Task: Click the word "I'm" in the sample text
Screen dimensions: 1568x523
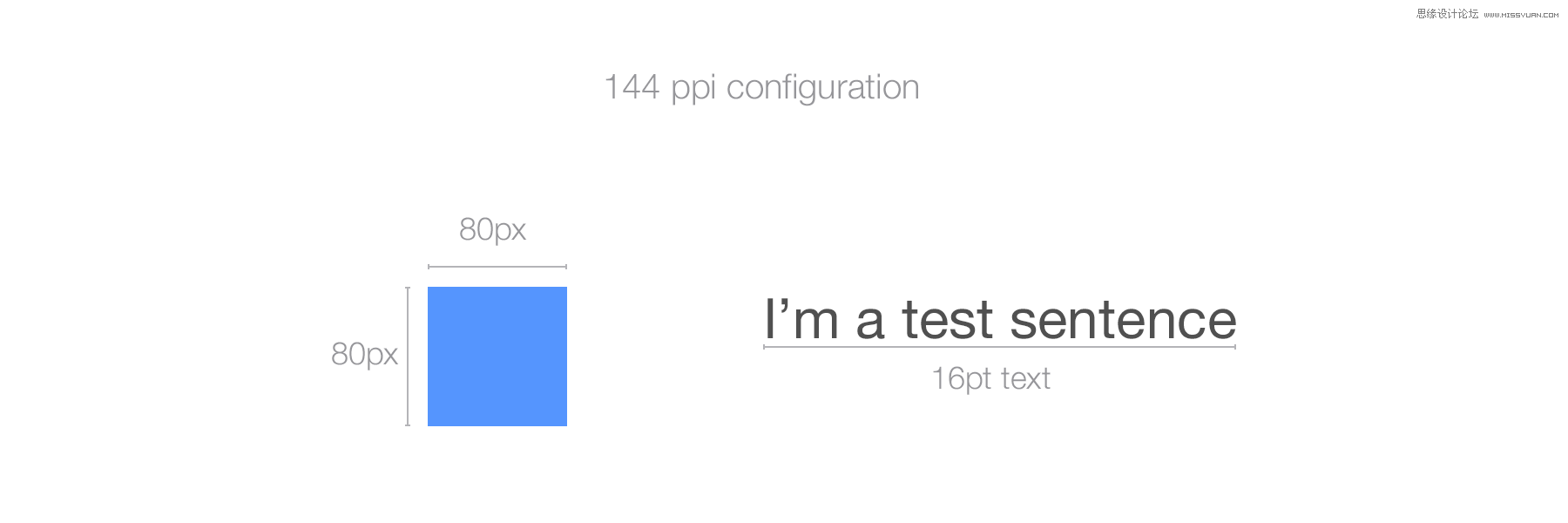Action: pos(801,320)
